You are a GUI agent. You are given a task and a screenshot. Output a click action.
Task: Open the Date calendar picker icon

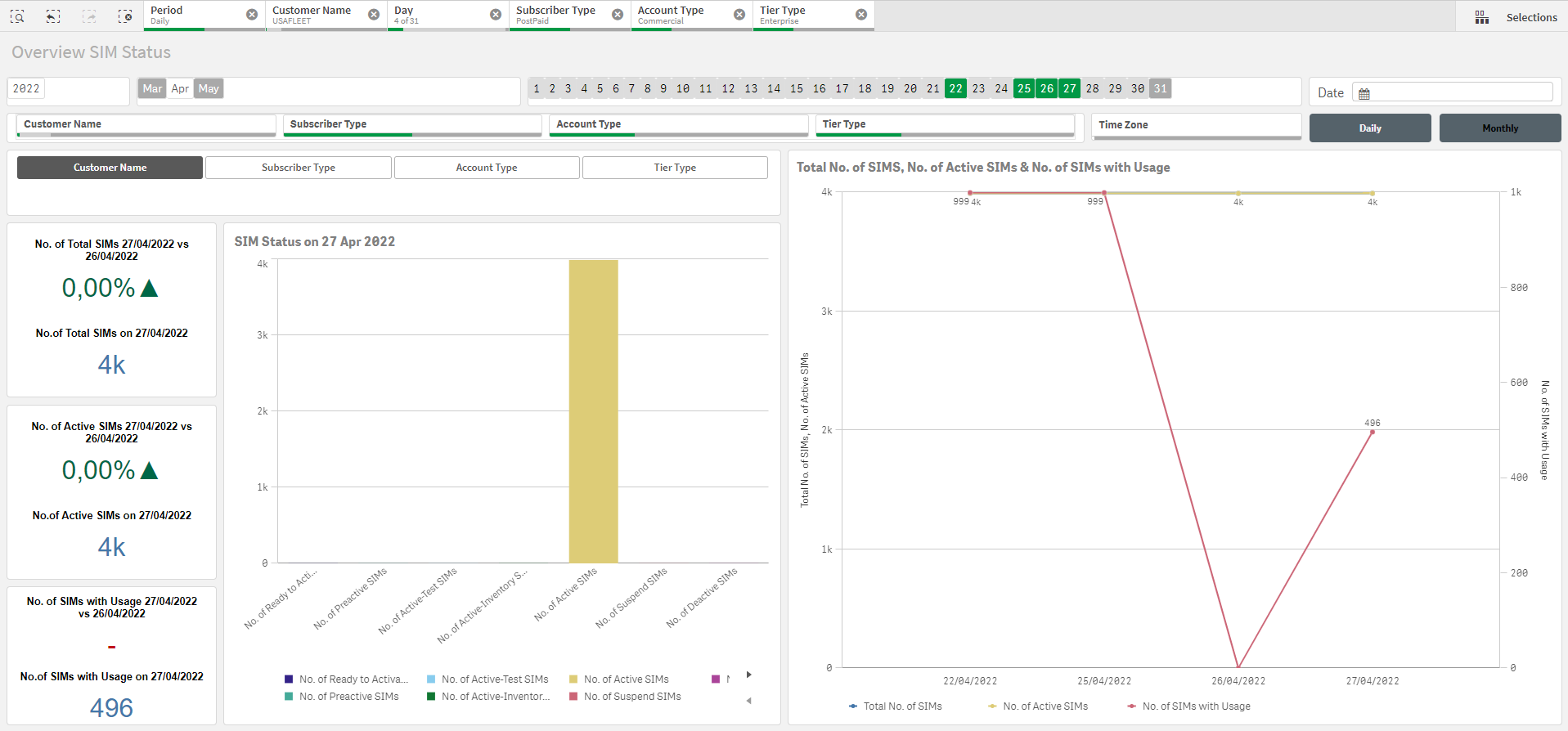(1364, 94)
